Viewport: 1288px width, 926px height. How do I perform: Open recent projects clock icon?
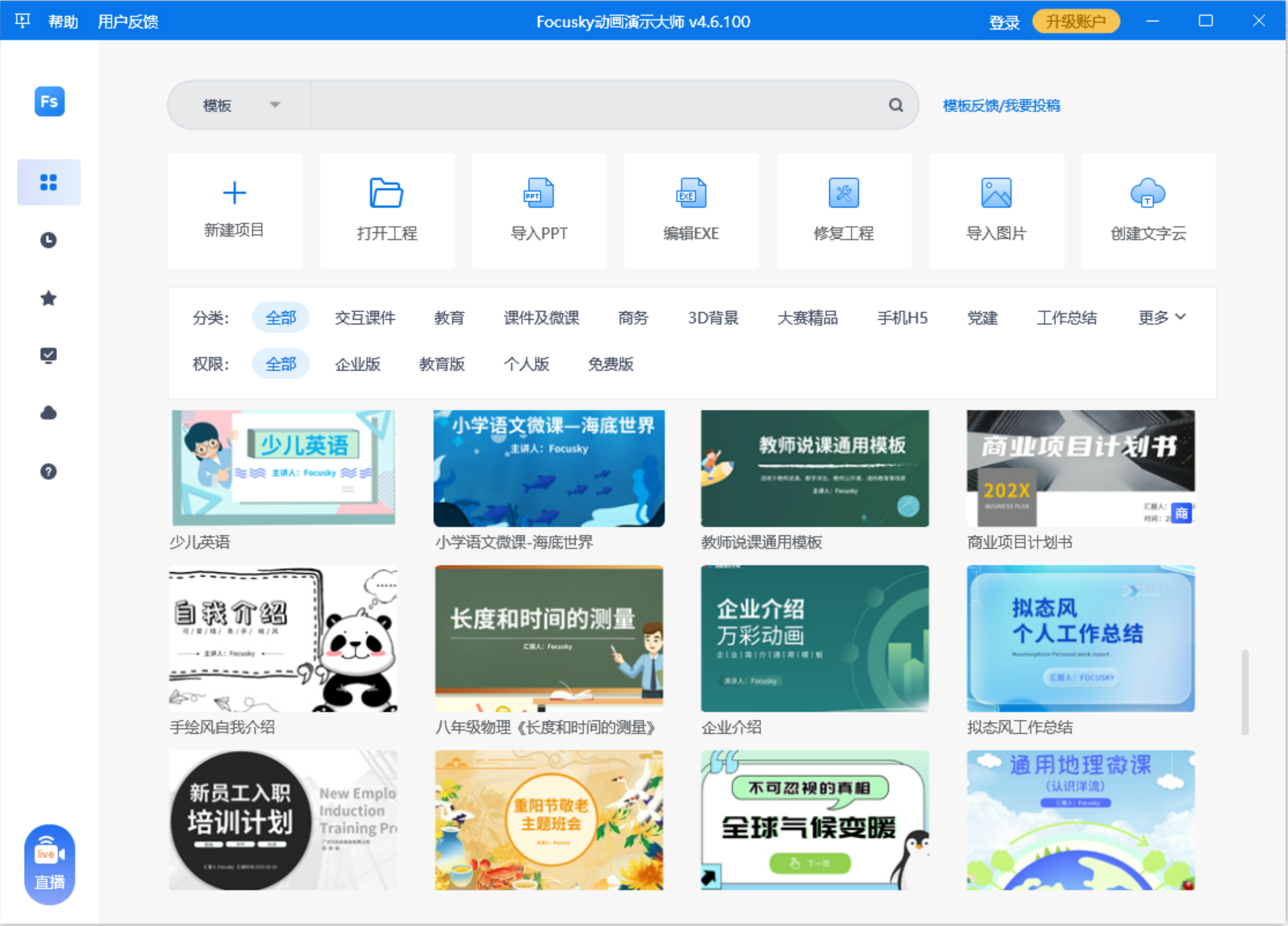pos(49,240)
